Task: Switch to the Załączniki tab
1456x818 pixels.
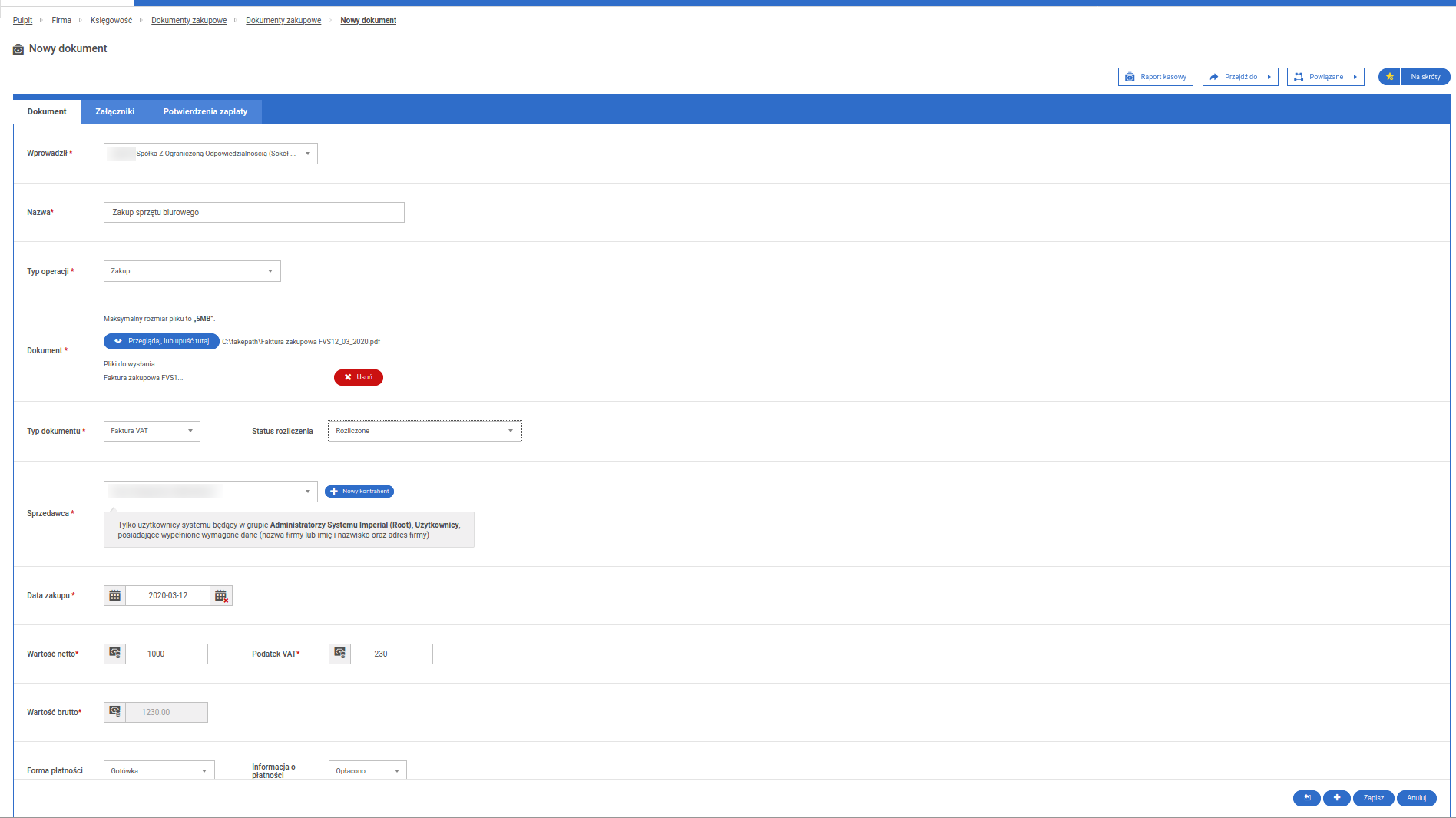Action: tap(115, 112)
